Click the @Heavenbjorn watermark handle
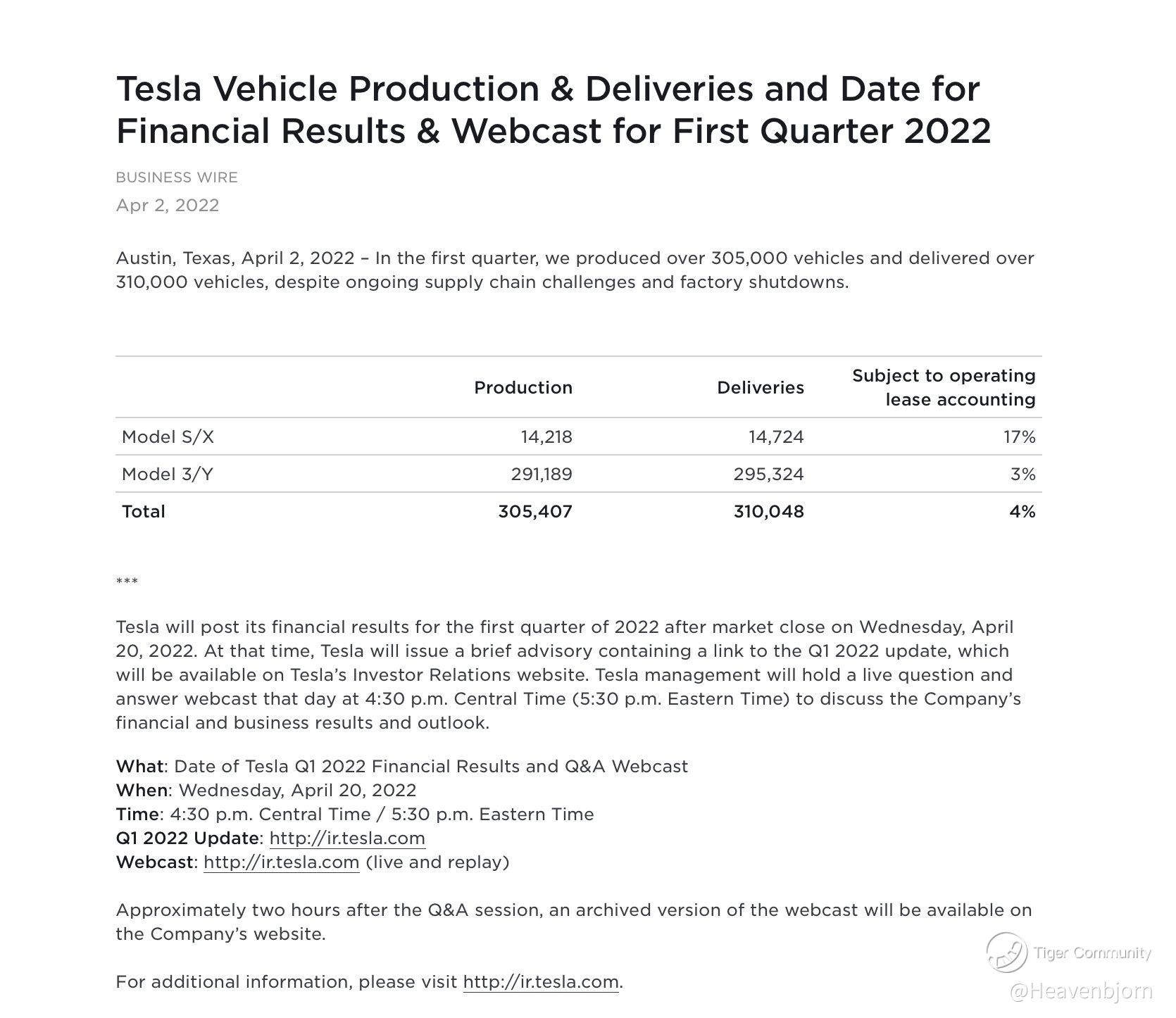The width and height of the screenshot is (1176, 1018). (1080, 991)
